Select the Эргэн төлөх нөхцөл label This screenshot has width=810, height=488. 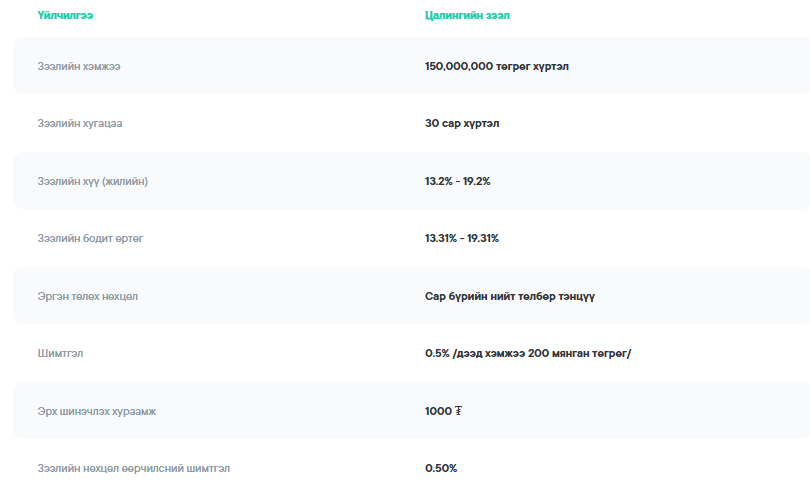tap(88, 296)
